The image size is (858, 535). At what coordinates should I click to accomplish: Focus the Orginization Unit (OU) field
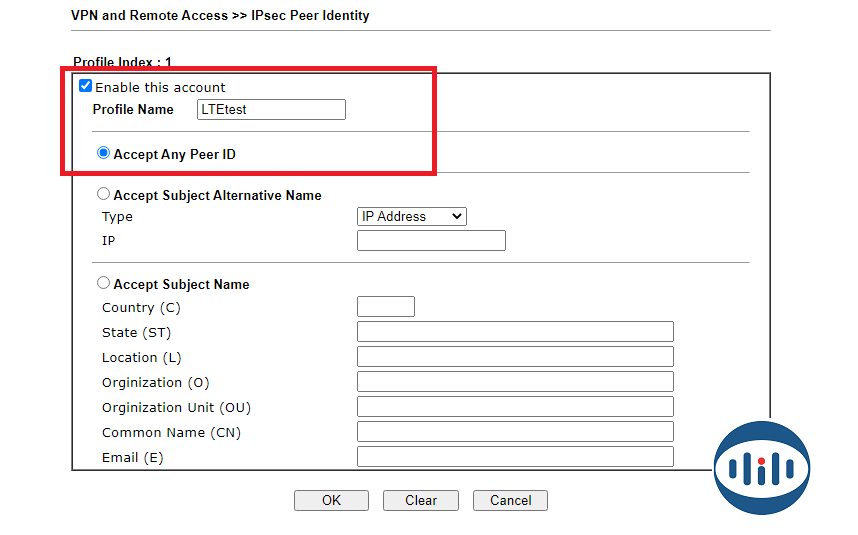pos(515,407)
